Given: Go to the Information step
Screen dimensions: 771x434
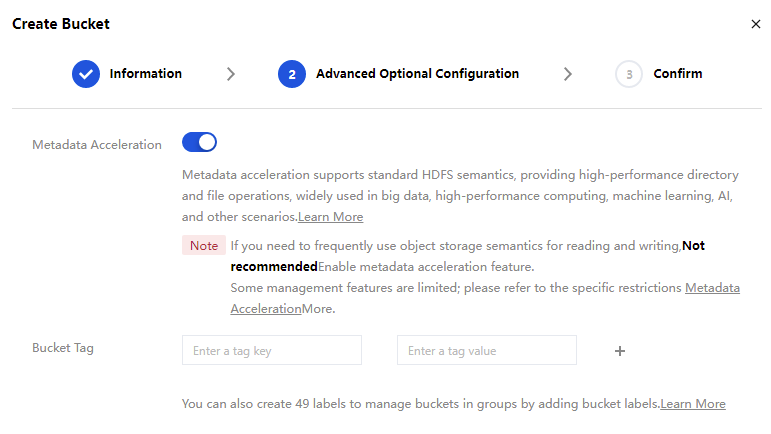Looking at the screenshot, I should pos(145,74).
